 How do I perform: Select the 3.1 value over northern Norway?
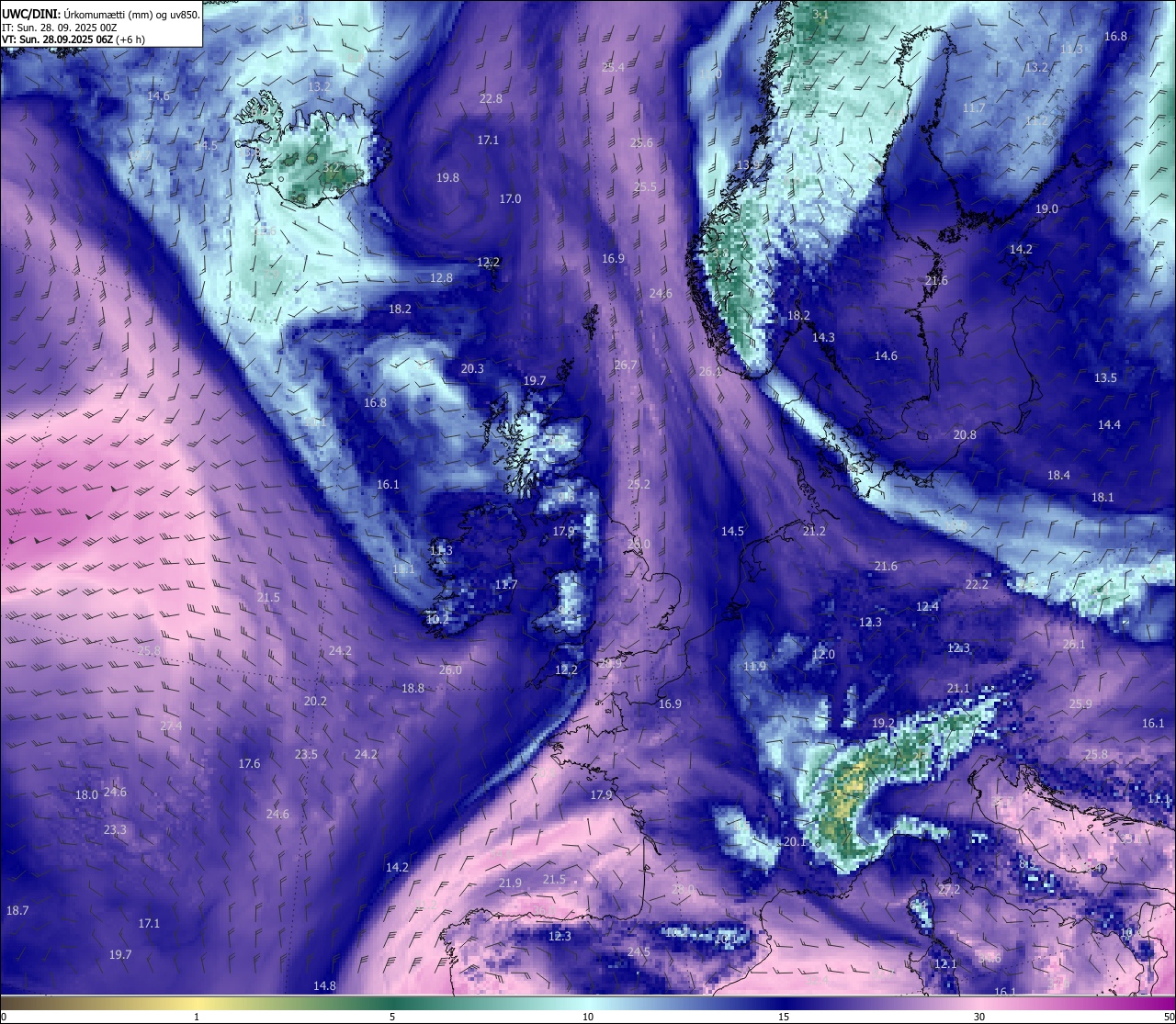pos(820,16)
